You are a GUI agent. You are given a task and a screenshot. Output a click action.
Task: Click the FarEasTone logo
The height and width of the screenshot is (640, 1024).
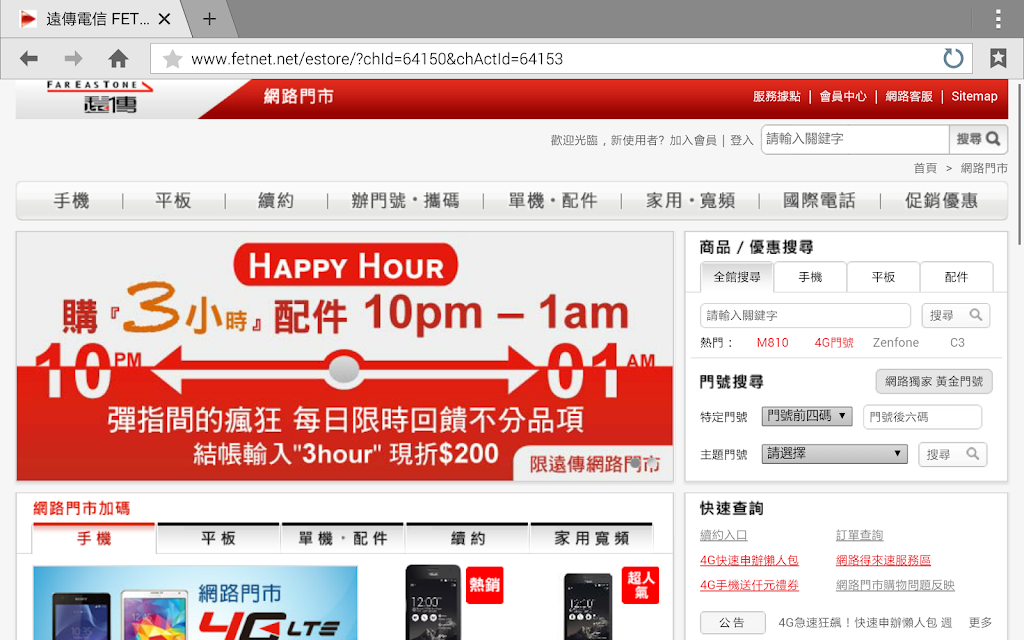[99, 98]
